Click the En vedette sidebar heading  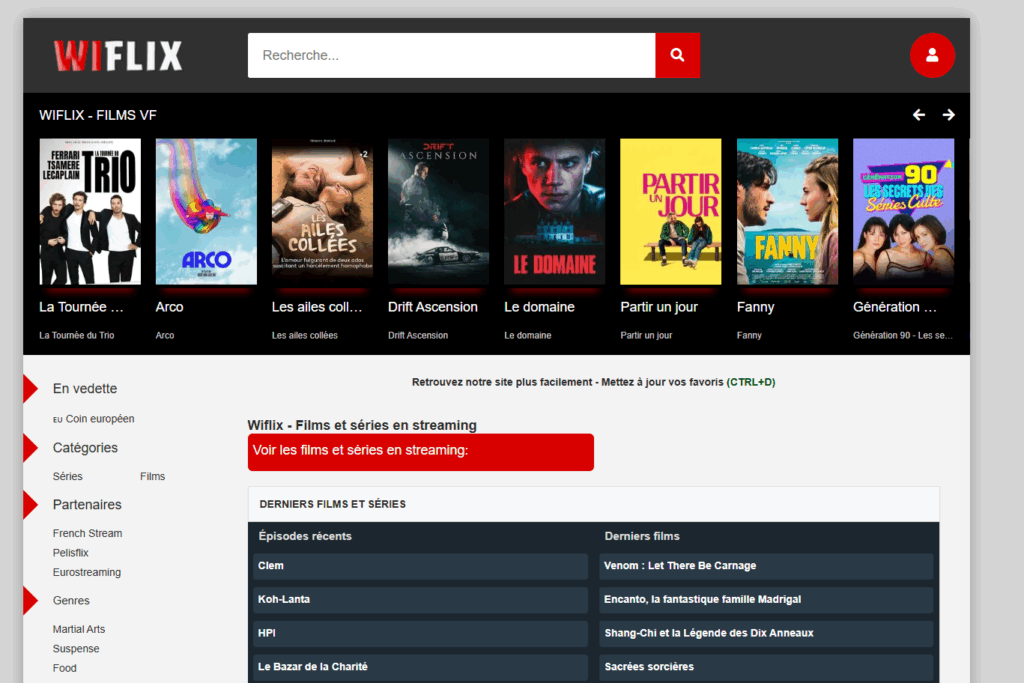(85, 389)
